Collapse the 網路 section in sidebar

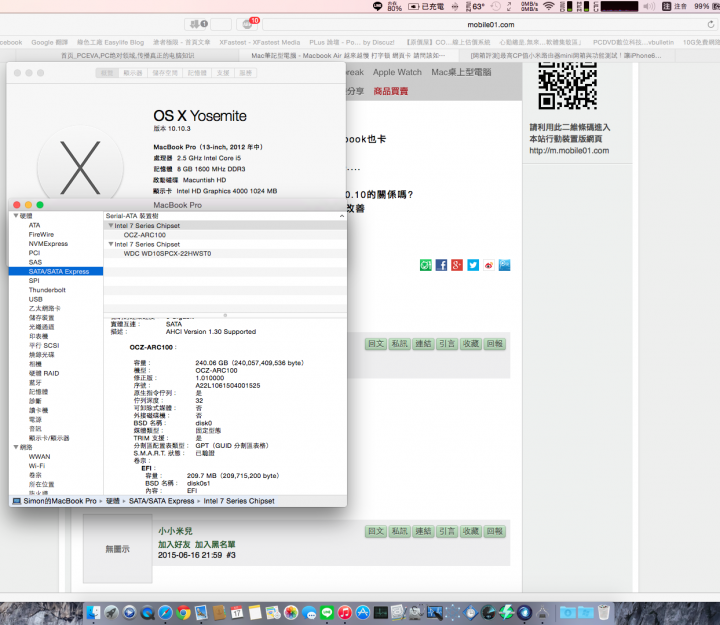click(16, 447)
